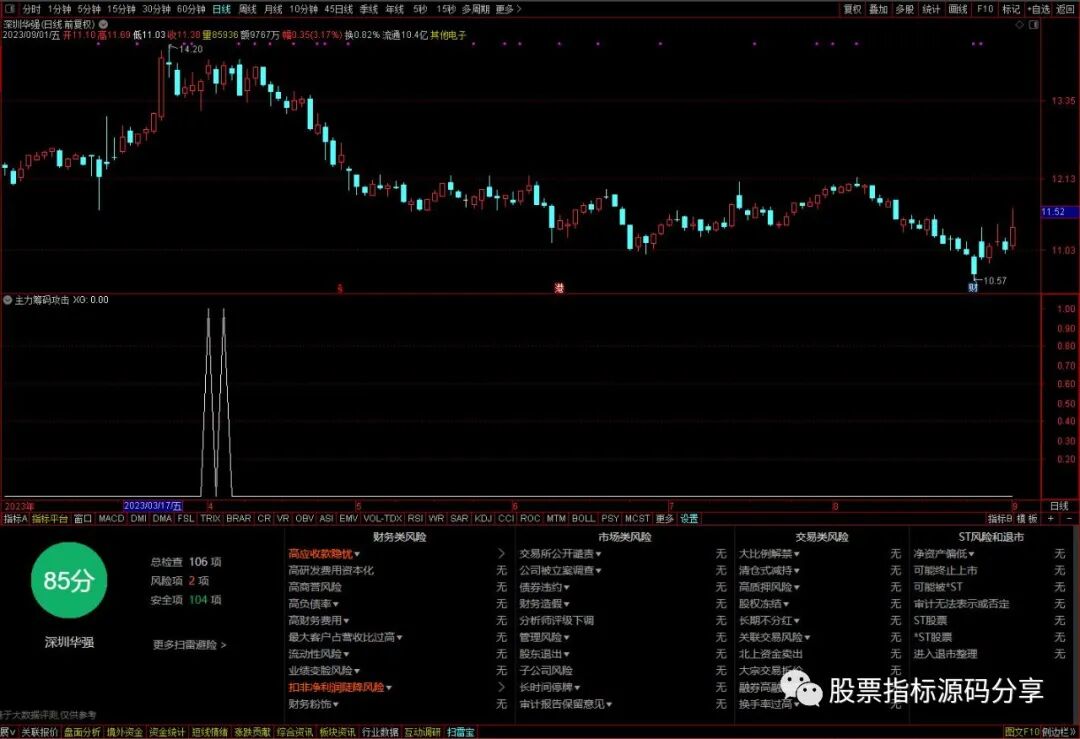Open indicator 设置 settings
The width and height of the screenshot is (1080, 739).
[x=689, y=519]
